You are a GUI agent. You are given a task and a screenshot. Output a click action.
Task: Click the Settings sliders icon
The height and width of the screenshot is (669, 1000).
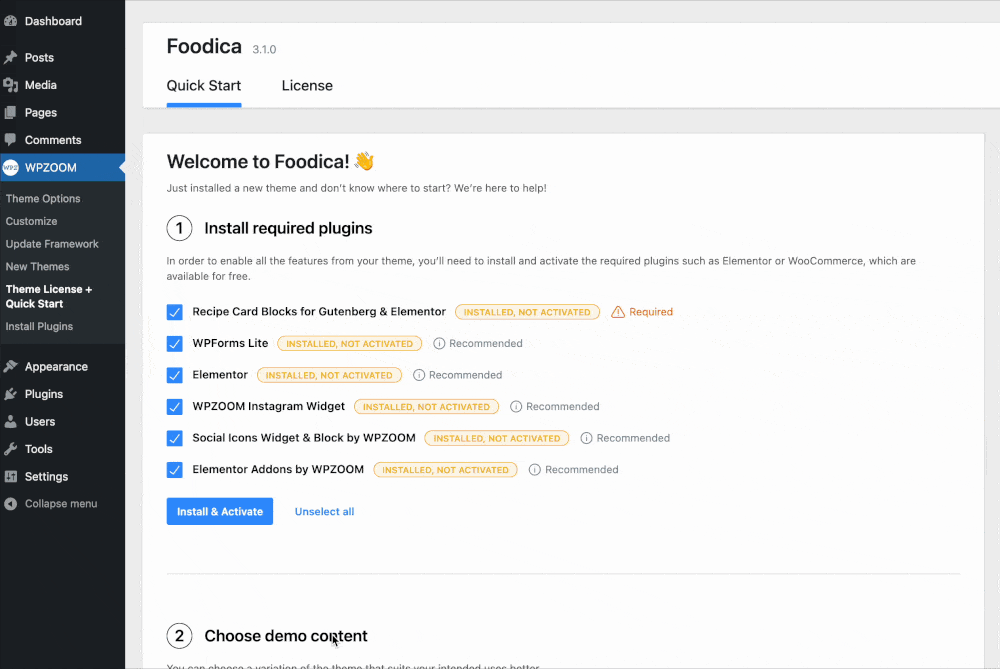[10, 476]
